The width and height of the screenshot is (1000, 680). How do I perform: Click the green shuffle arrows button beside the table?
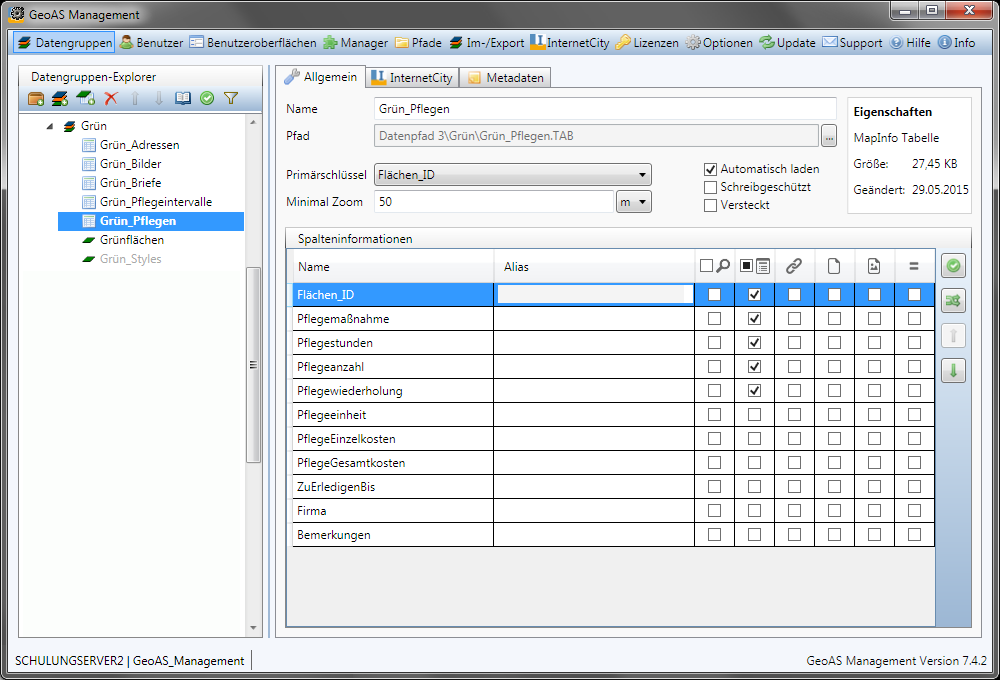click(953, 301)
